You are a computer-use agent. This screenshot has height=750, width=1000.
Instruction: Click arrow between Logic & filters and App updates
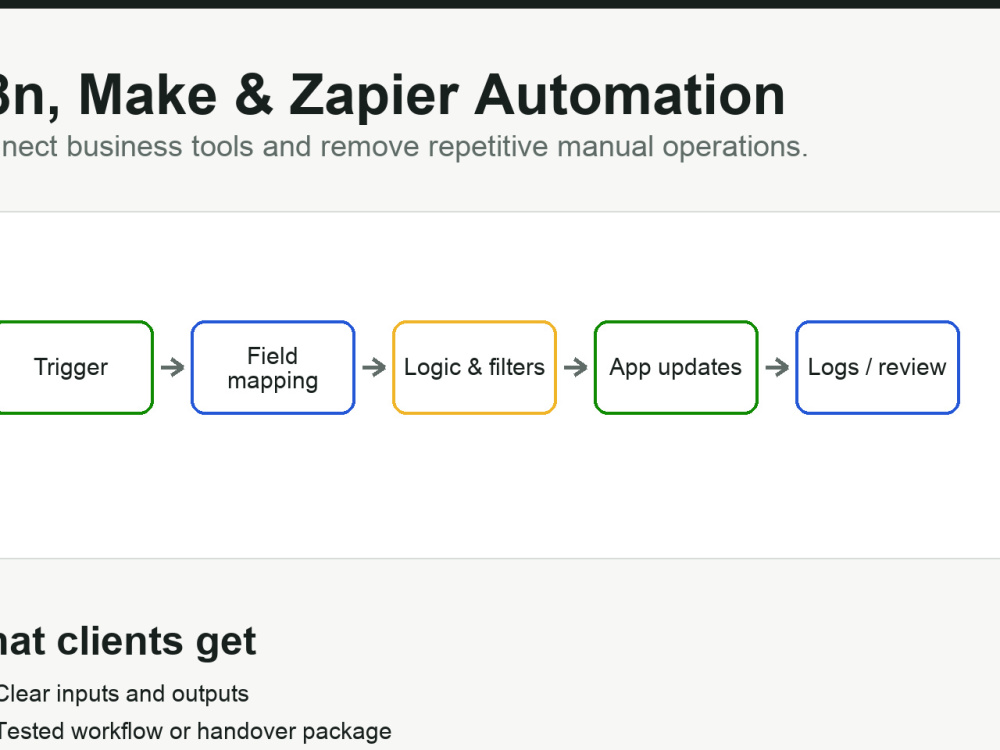pyautogui.click(x=575, y=367)
